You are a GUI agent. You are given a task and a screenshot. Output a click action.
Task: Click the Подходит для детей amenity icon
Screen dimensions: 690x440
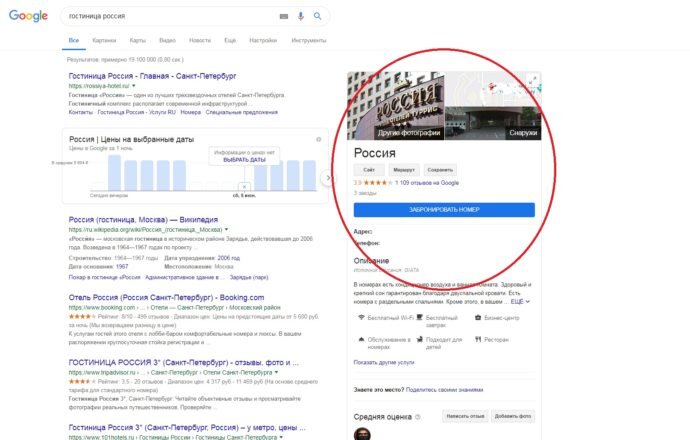[x=419, y=339]
